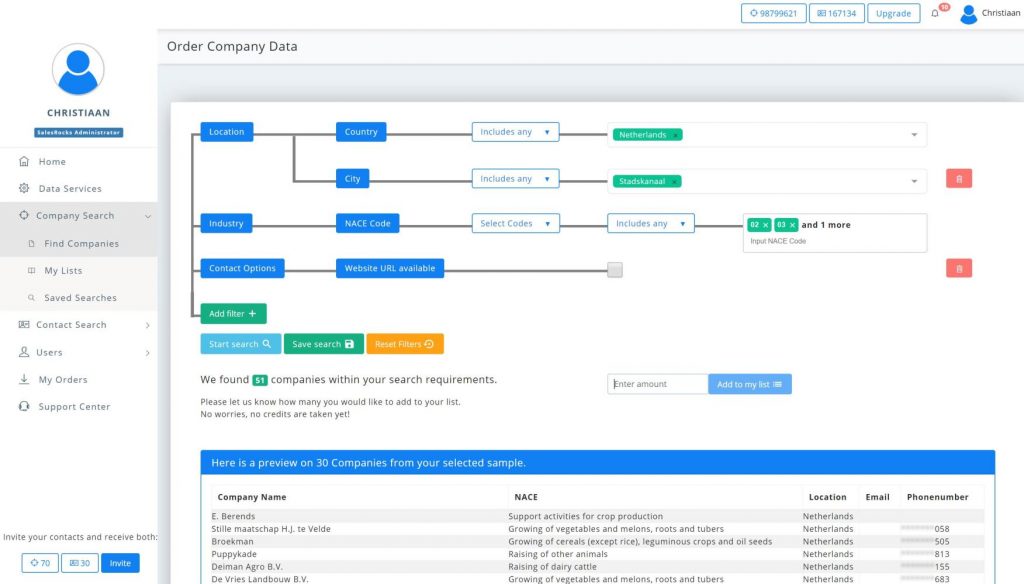This screenshot has width=1024, height=584.
Task: Click the Start search button
Action: (240, 344)
